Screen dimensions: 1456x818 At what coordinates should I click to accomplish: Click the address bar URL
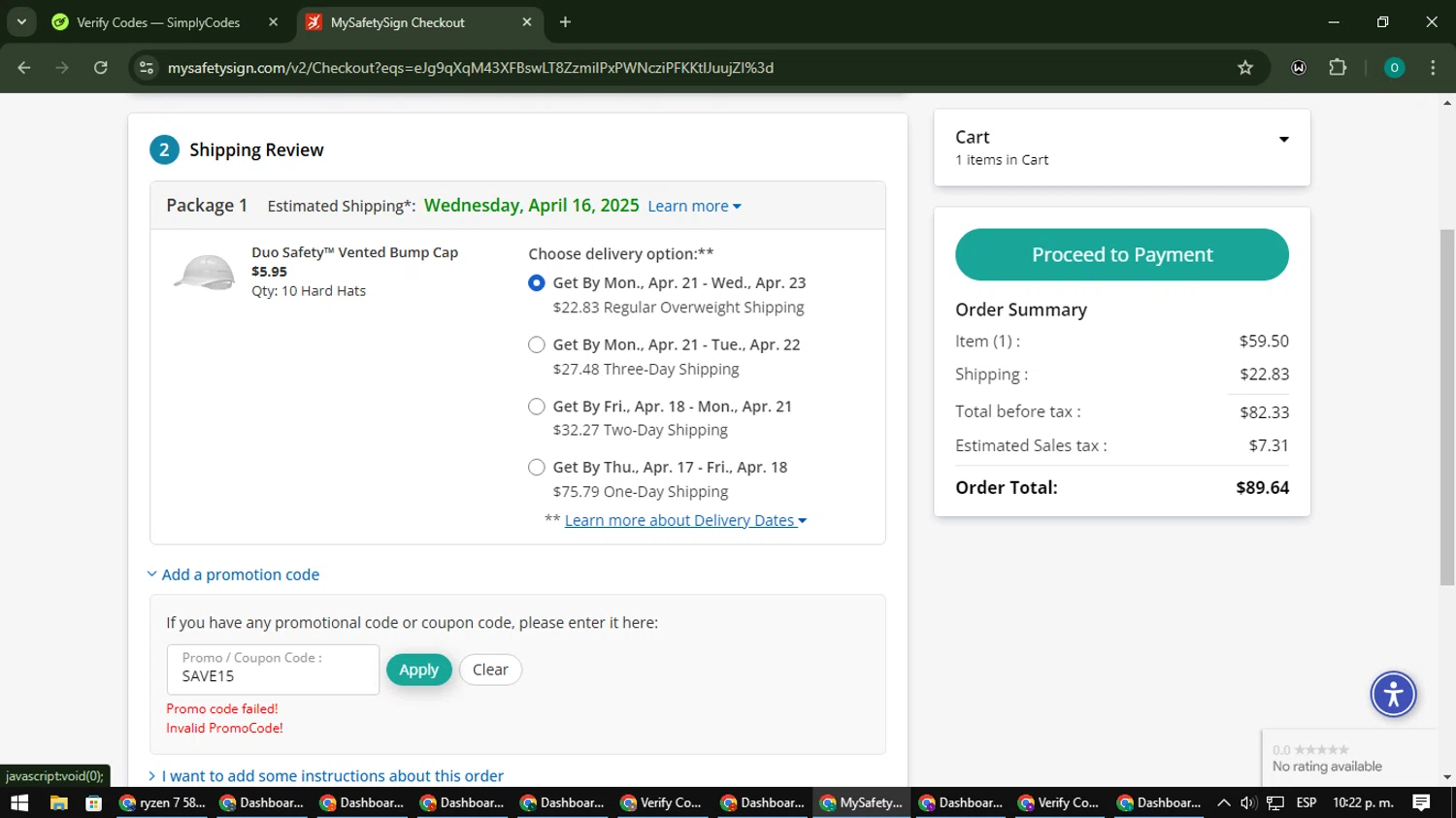pyautogui.click(x=471, y=68)
